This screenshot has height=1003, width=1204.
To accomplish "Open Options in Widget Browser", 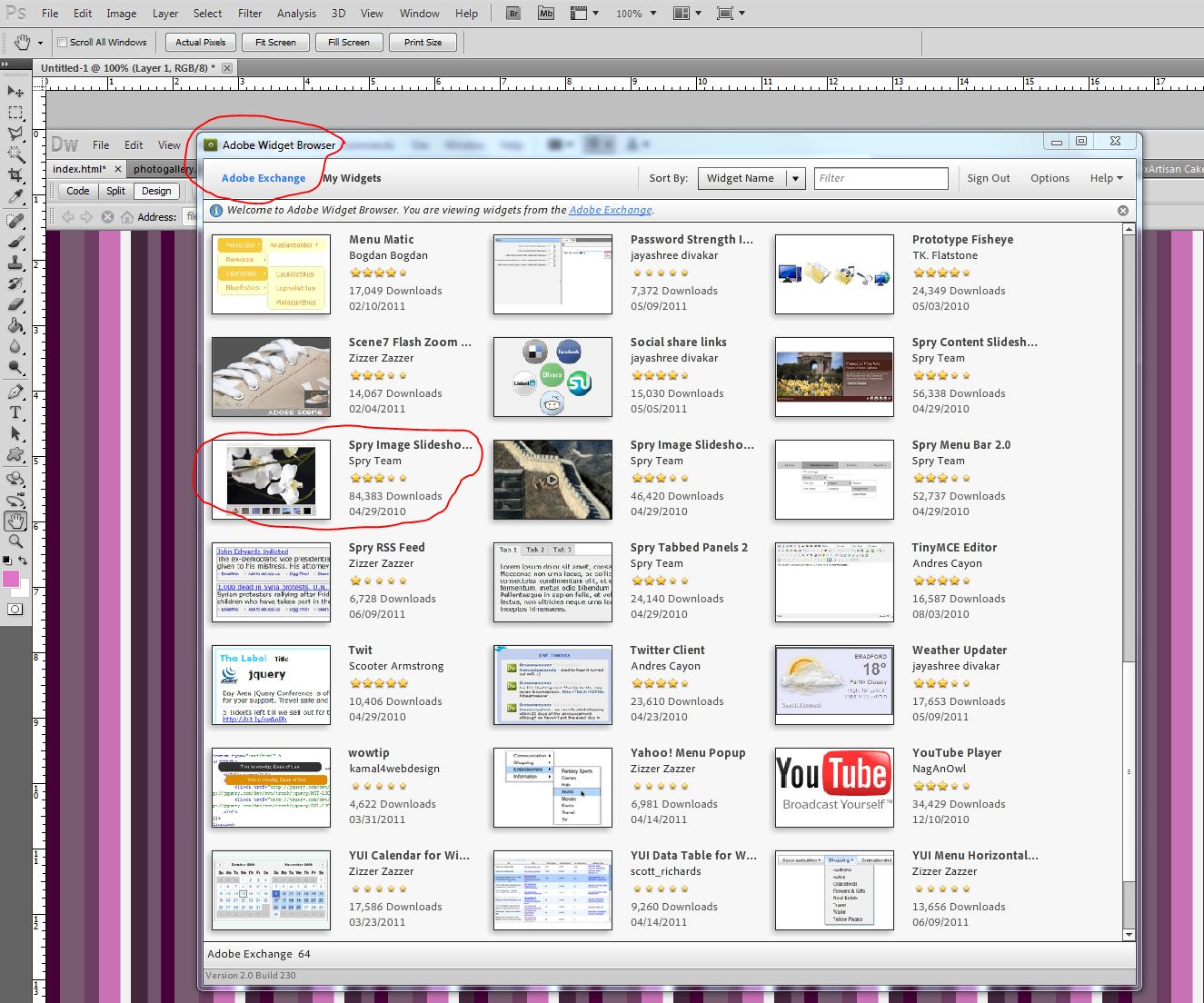I will [x=1050, y=178].
